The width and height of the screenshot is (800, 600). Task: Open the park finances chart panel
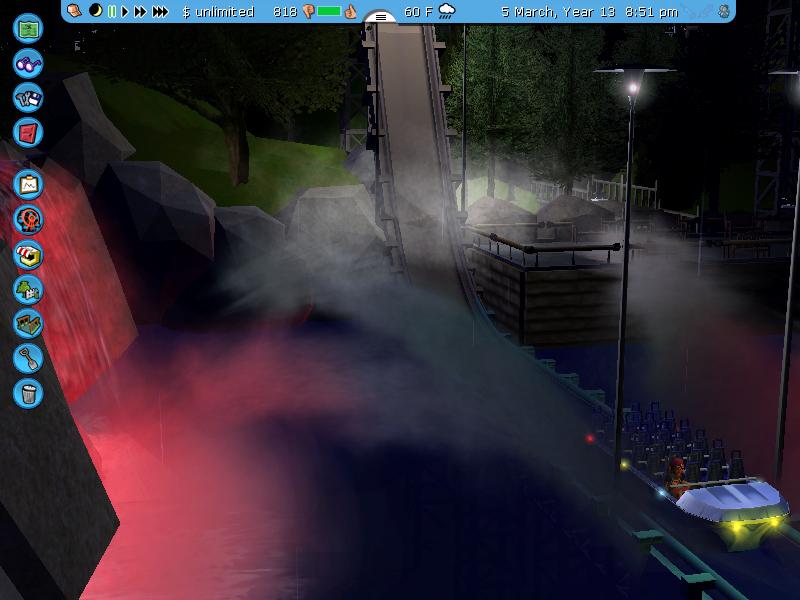coord(28,185)
